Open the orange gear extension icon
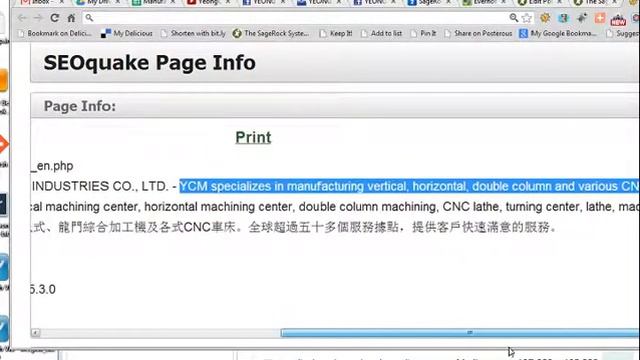Viewport: 640px width, 360px height. click(x=545, y=18)
